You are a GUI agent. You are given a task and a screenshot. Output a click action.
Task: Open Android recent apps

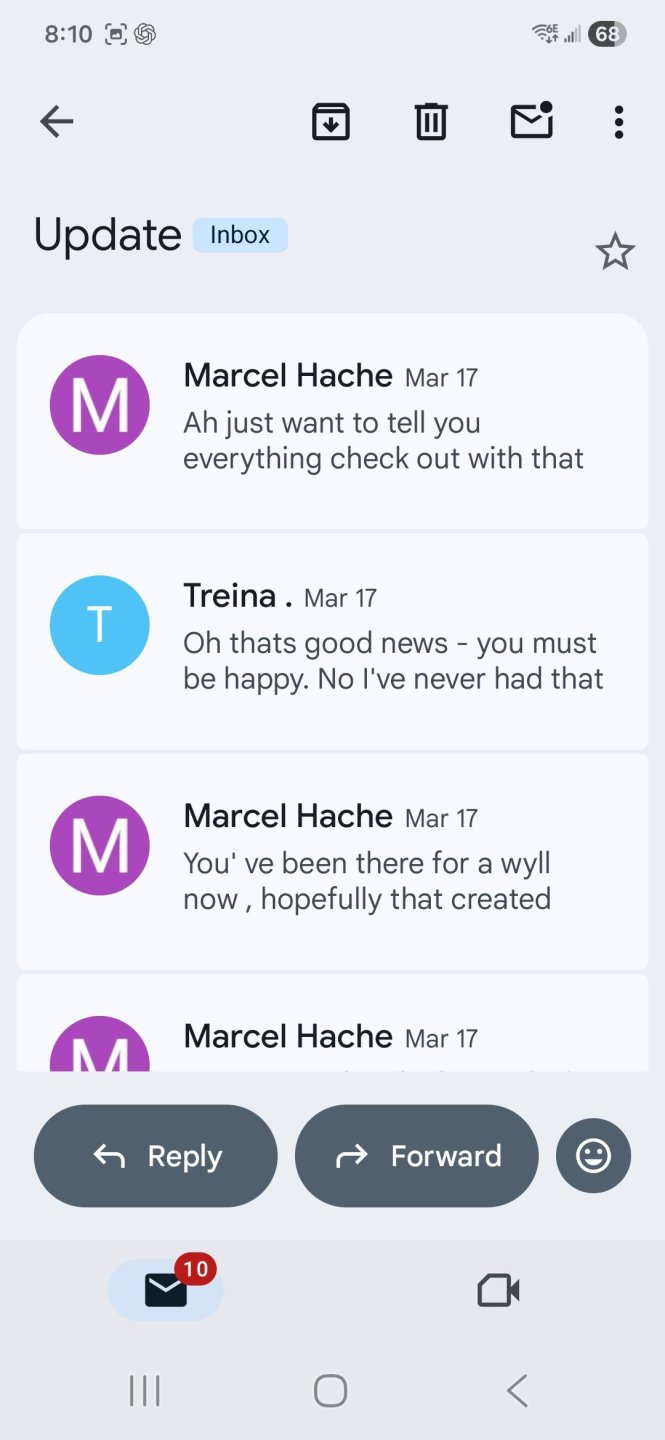pyautogui.click(x=145, y=1390)
